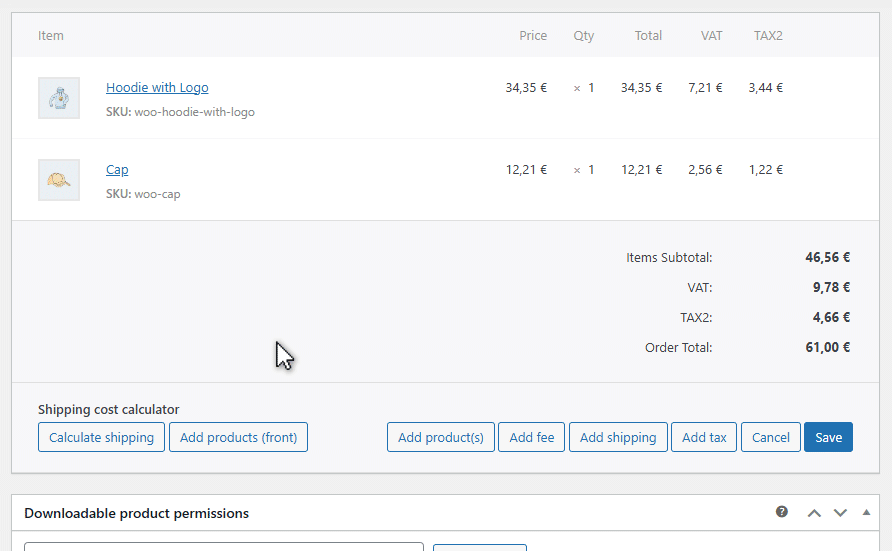Click the Calculate shipping button
The image size is (892, 551).
101,437
